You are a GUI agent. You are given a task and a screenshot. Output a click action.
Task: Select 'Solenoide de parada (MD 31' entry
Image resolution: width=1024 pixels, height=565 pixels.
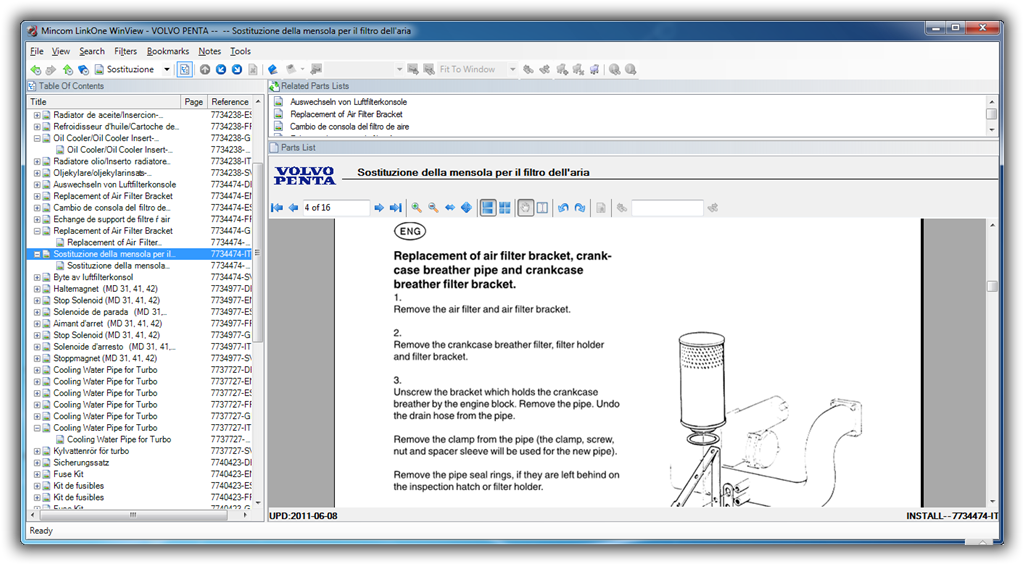coord(110,312)
